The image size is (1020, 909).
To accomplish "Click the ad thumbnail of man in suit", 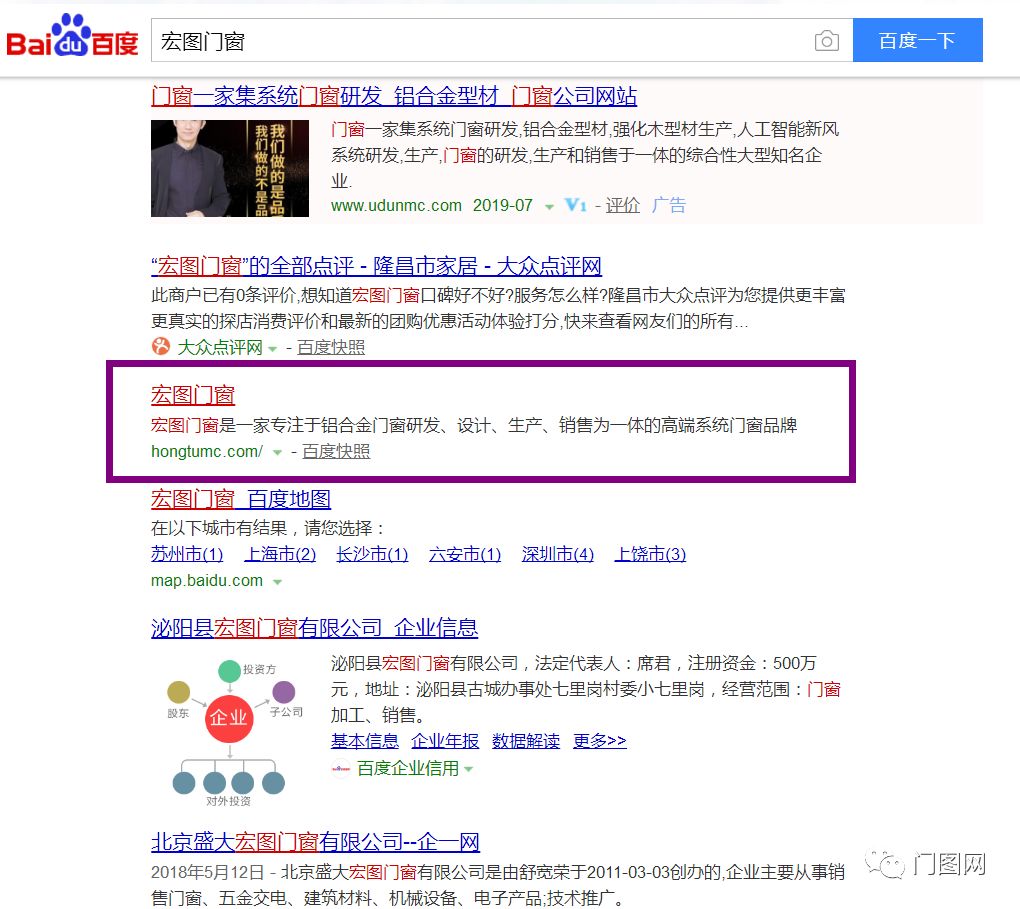I will pos(230,168).
